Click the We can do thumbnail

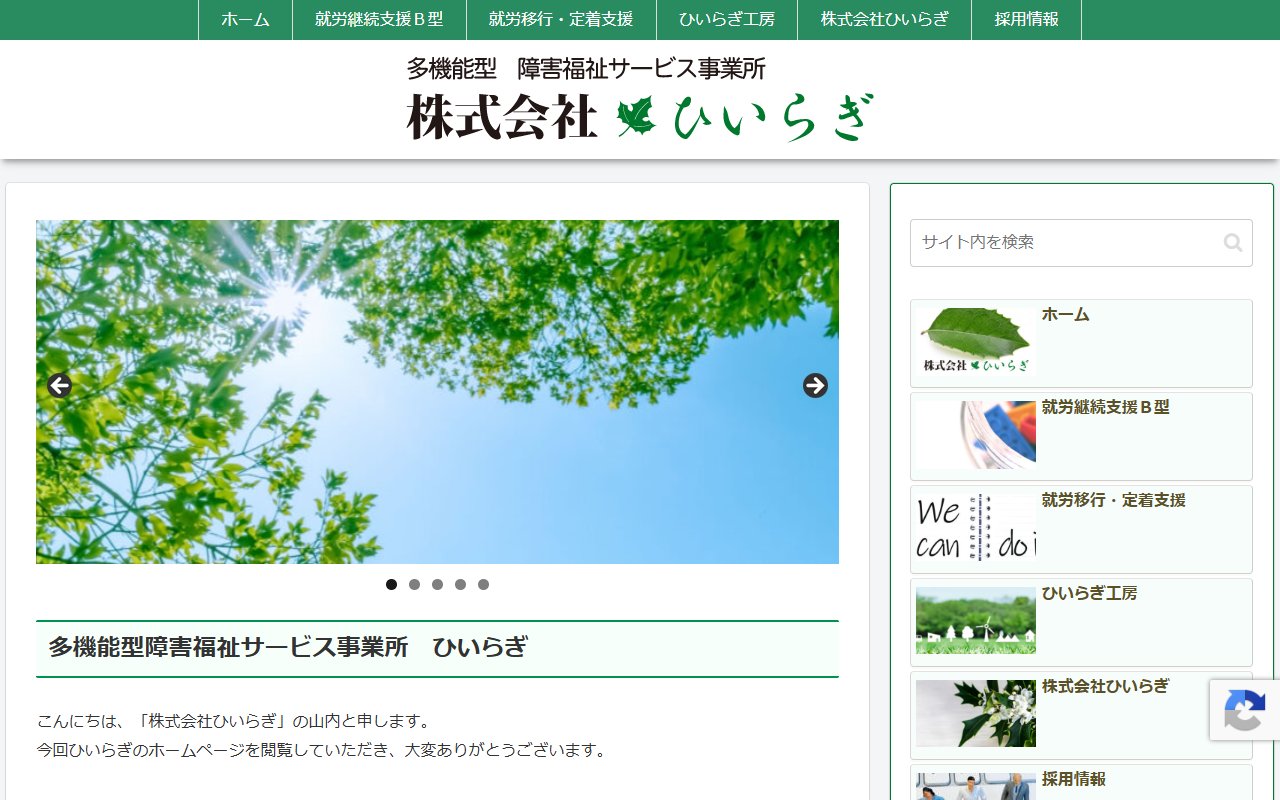point(976,528)
